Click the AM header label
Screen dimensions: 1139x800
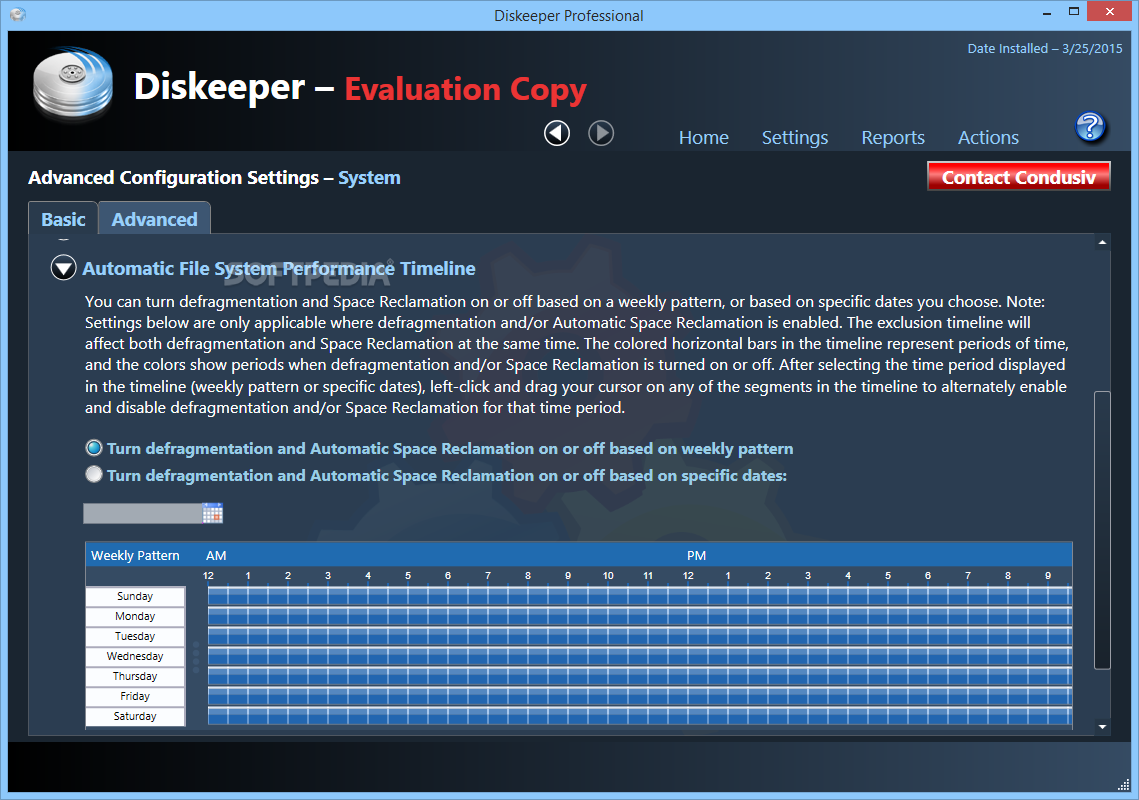point(216,555)
